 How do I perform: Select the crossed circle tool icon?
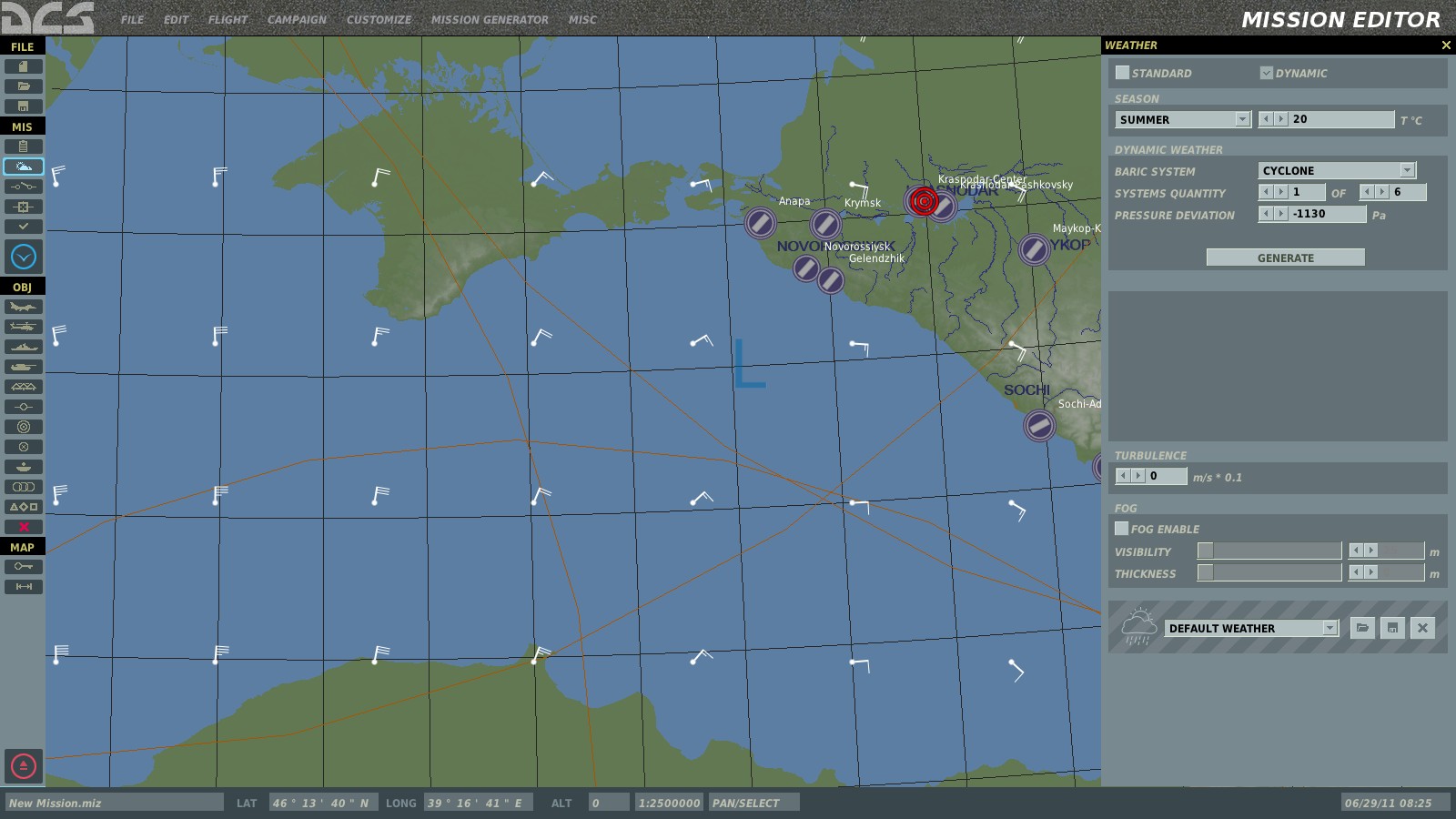point(24,447)
